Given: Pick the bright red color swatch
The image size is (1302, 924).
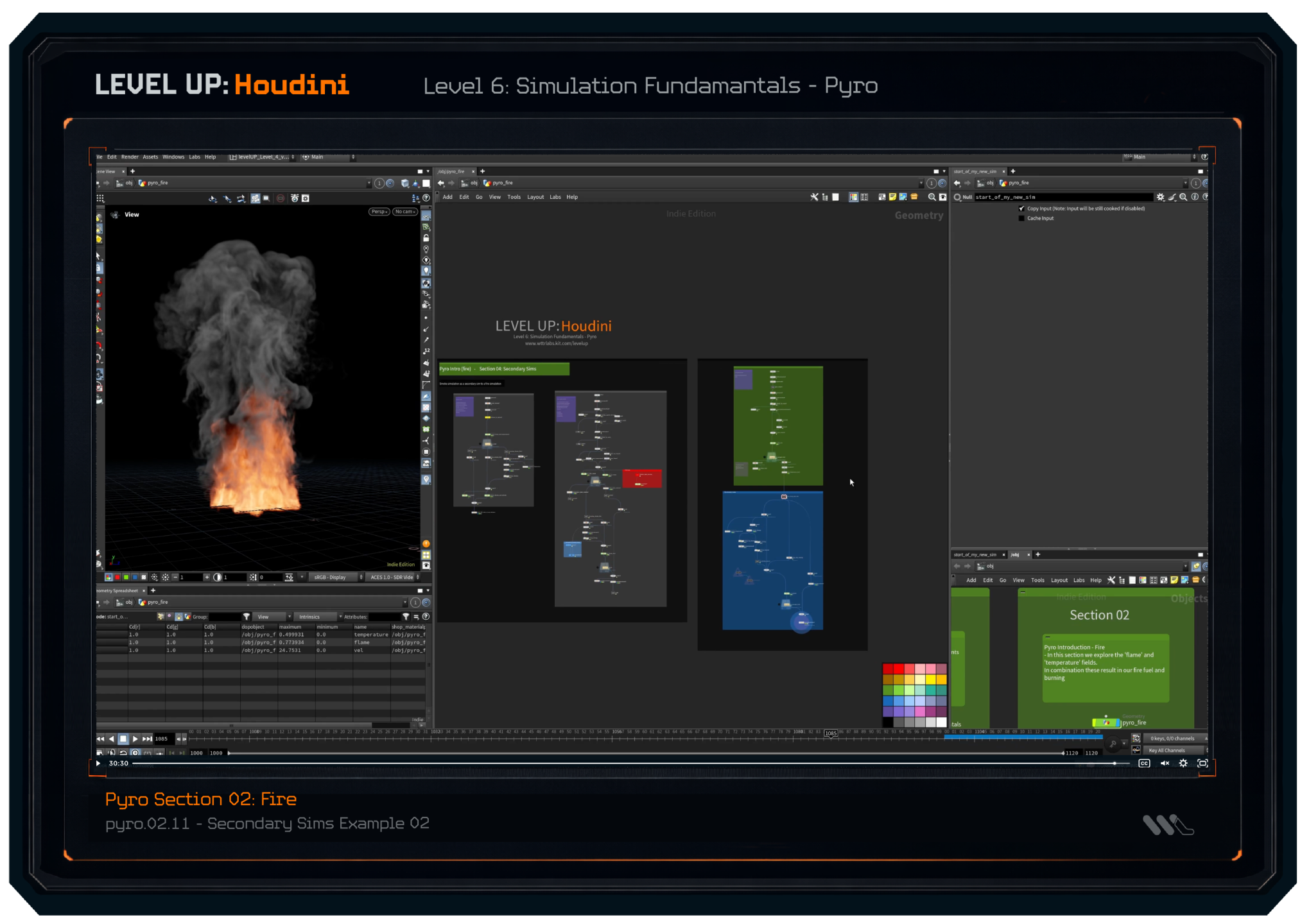Looking at the screenshot, I should click(899, 669).
